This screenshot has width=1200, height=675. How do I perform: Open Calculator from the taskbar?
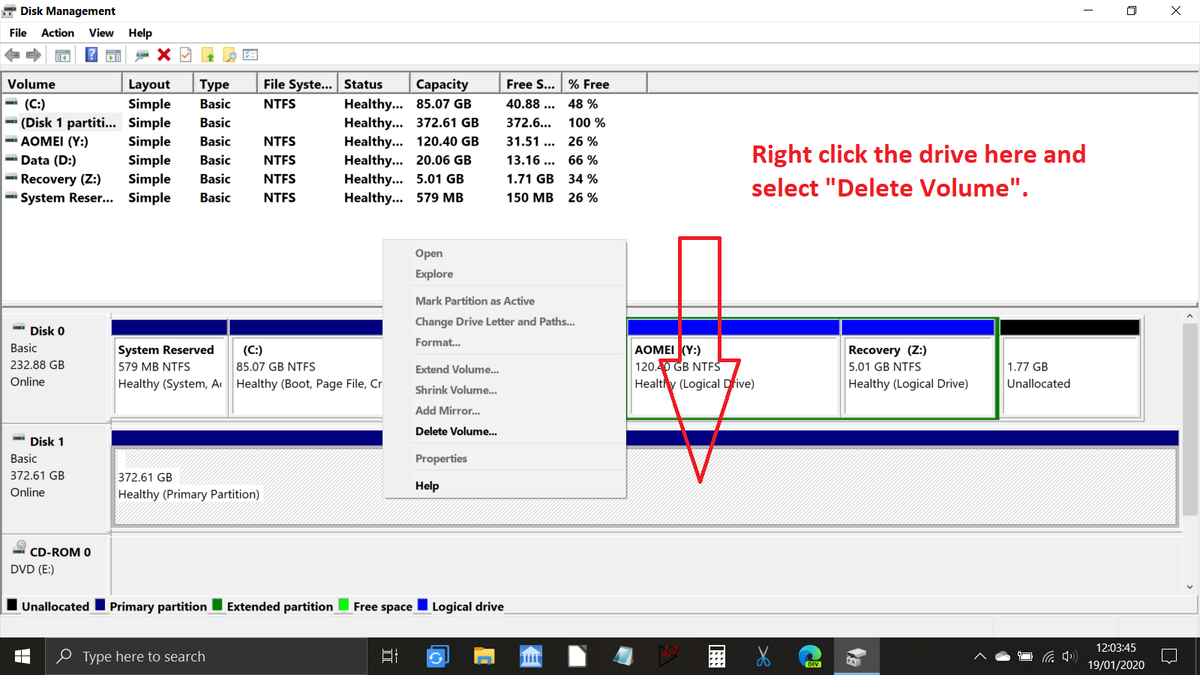[x=716, y=657]
